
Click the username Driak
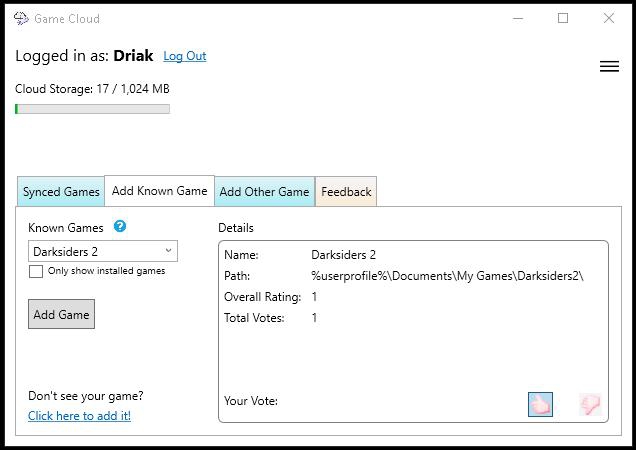[133, 56]
